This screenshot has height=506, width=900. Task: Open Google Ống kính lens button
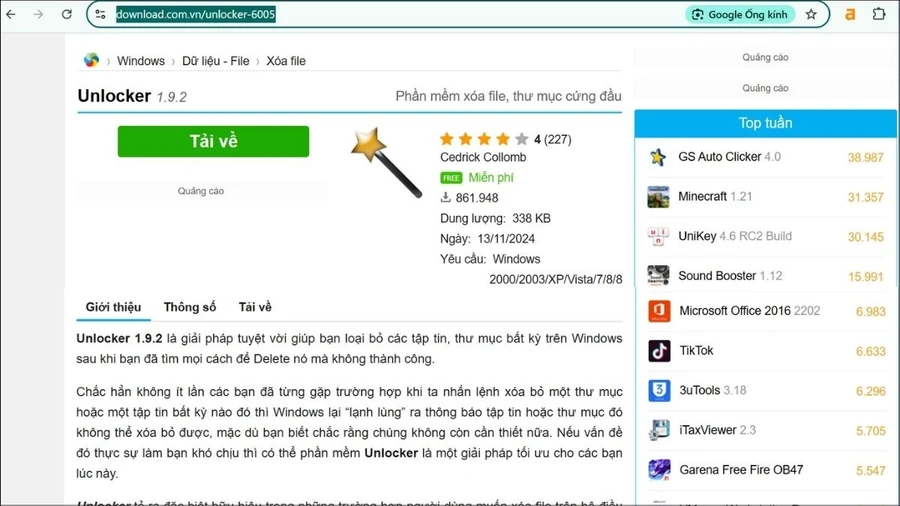740,14
